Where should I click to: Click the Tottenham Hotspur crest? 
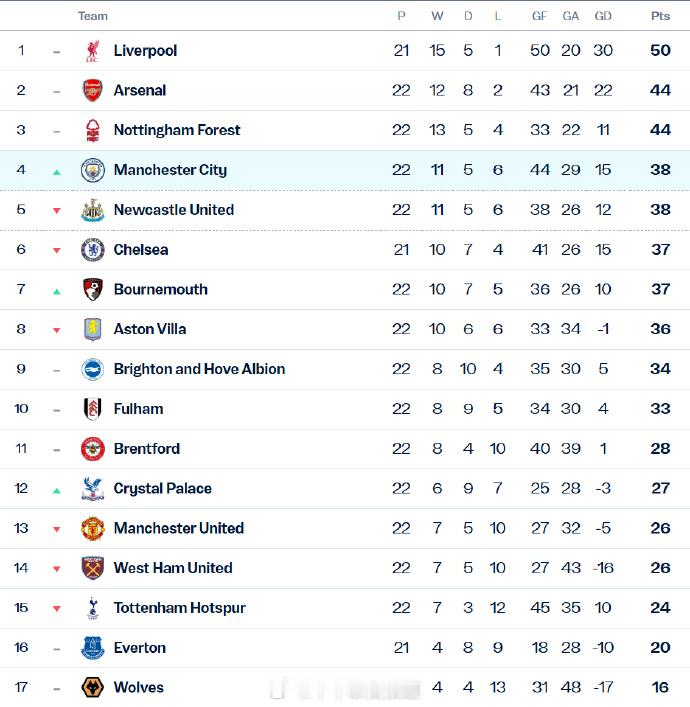coord(92,608)
